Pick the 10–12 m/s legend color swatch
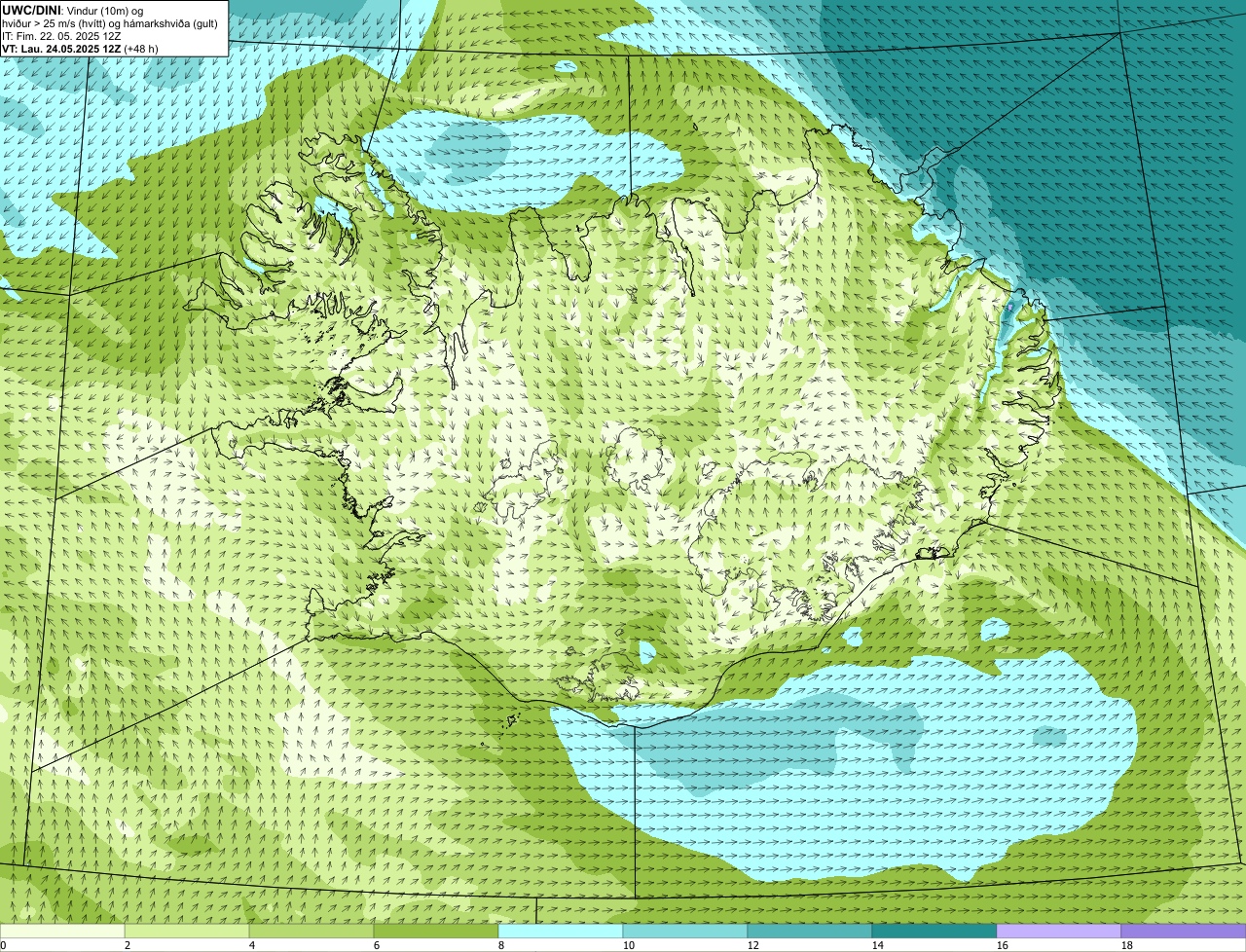This screenshot has width=1246, height=952. (685, 931)
